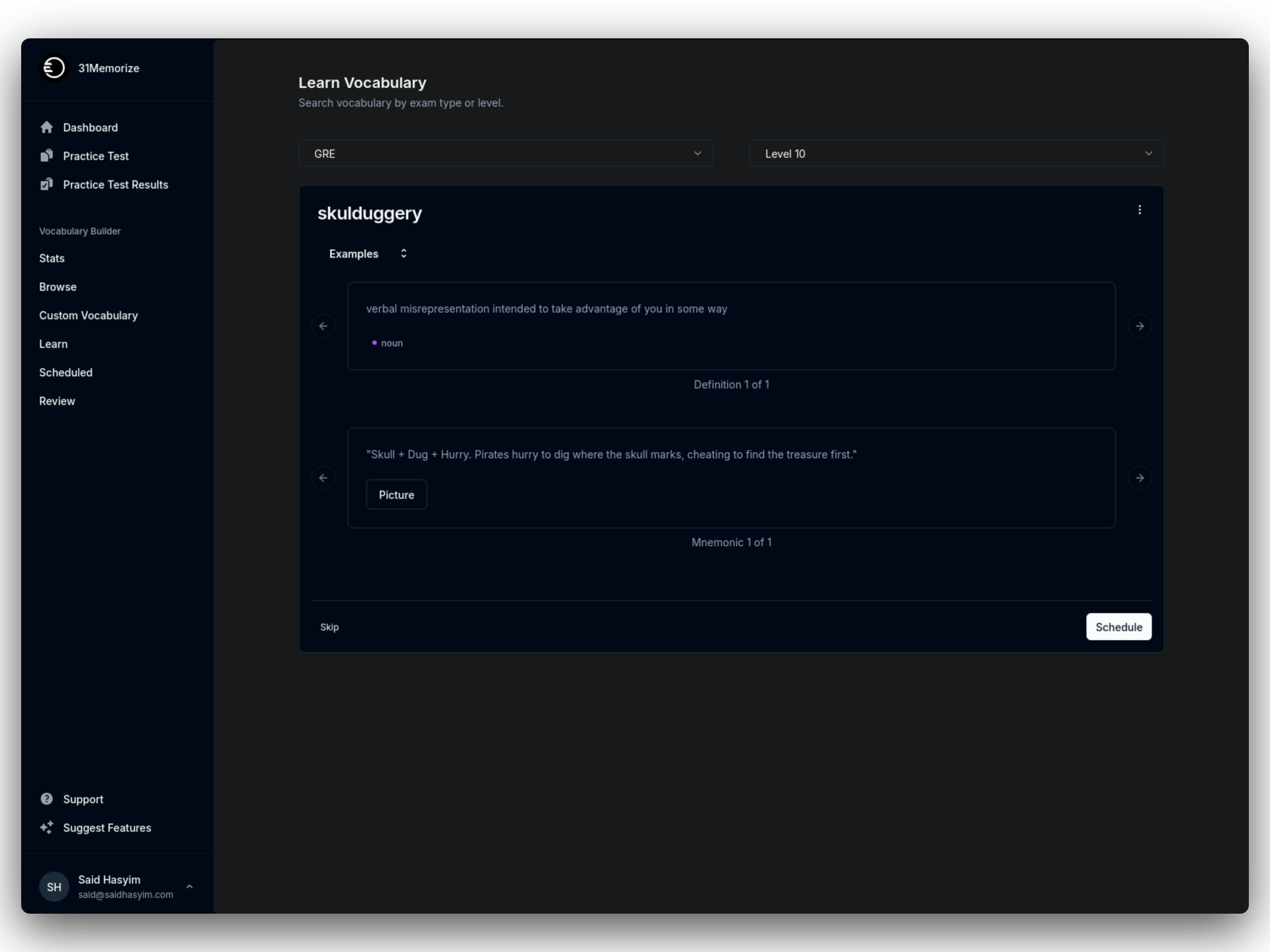Open the GRE exam type dropdown
1270x952 pixels.
[505, 153]
